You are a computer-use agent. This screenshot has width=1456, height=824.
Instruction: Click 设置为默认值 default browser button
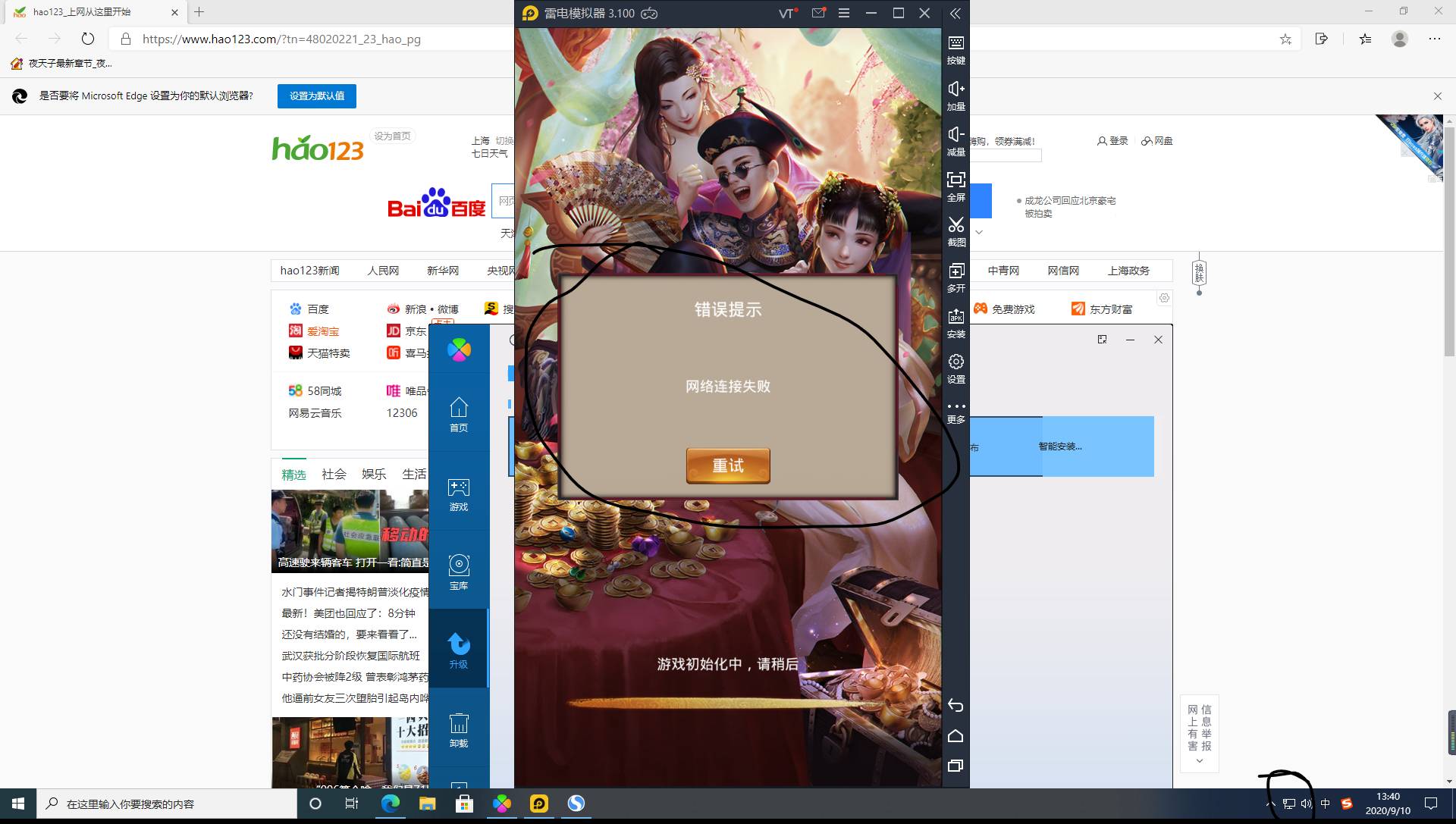click(x=316, y=96)
